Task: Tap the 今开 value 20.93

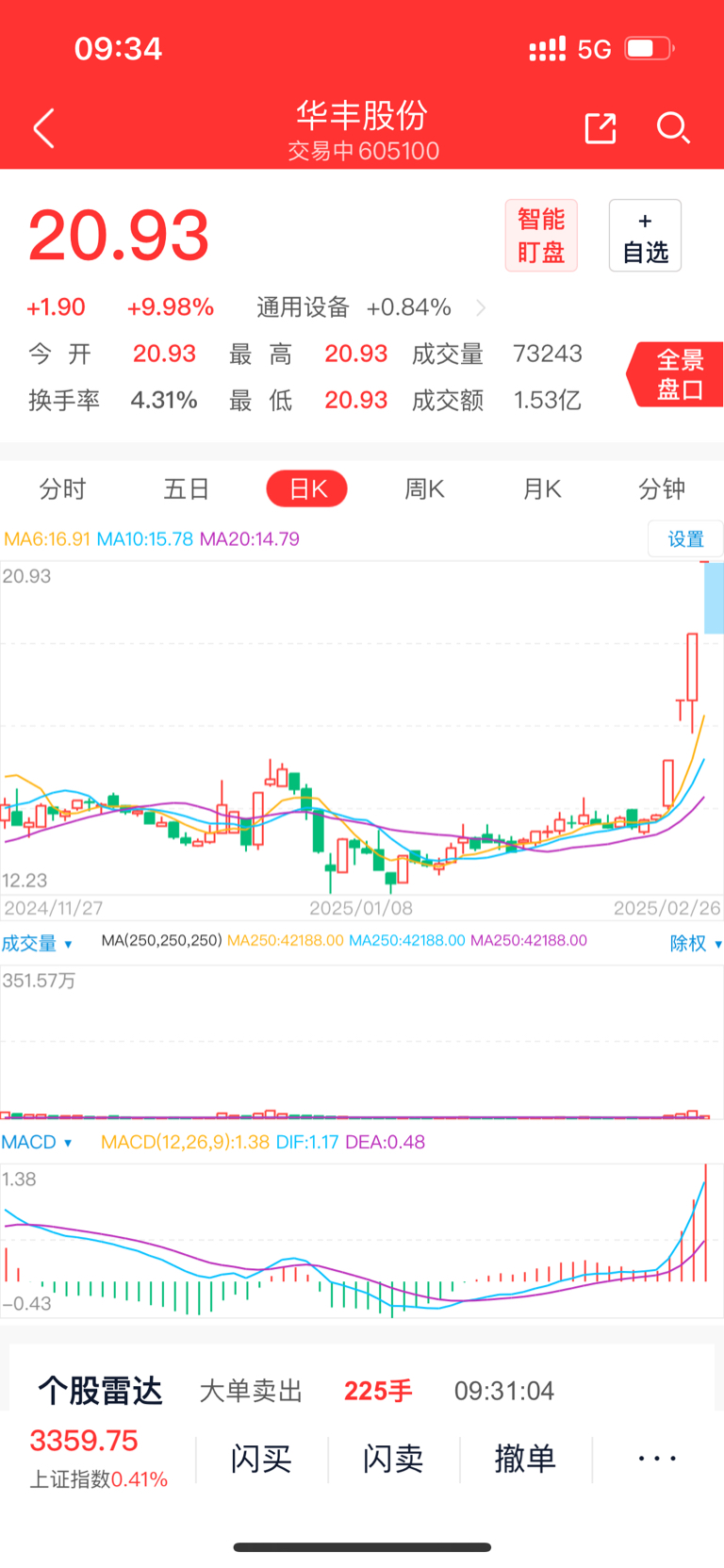Action: pyautogui.click(x=164, y=354)
